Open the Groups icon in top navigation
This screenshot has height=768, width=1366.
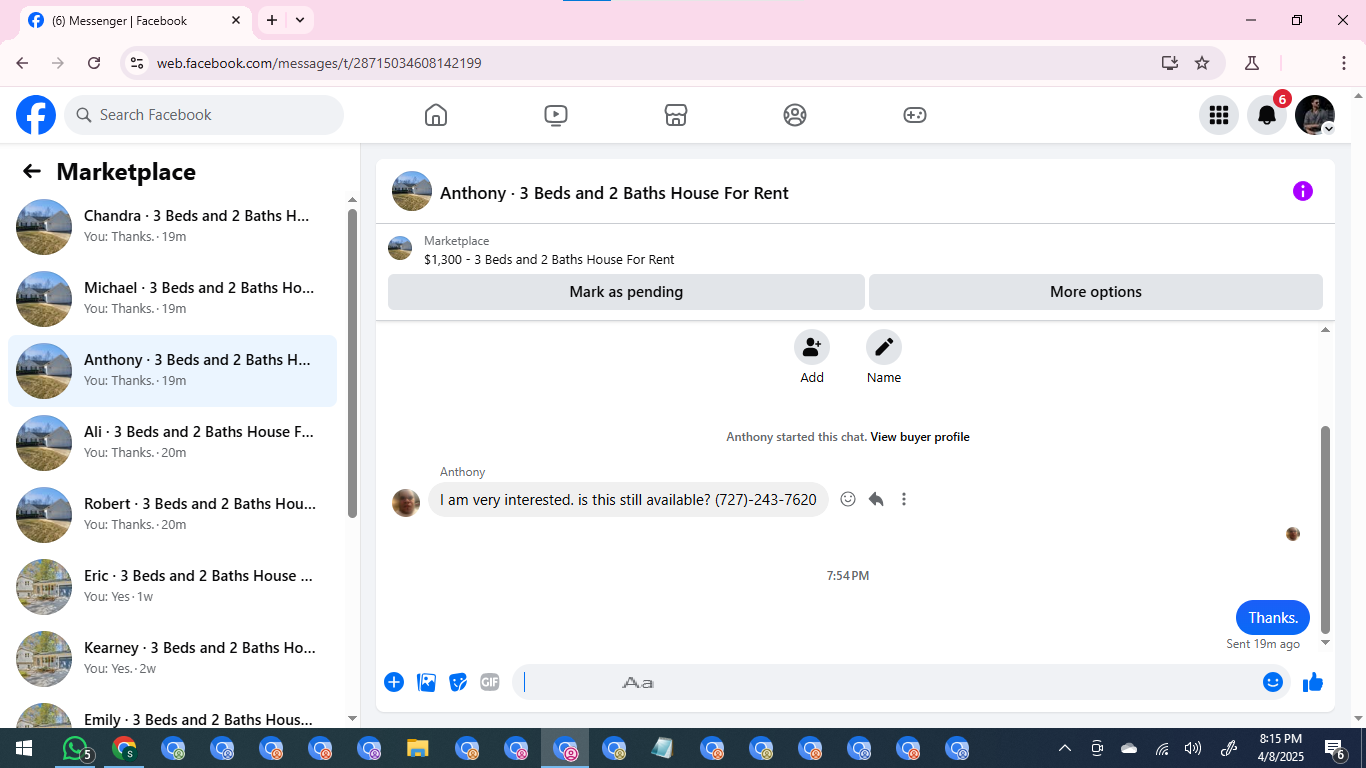pos(795,115)
